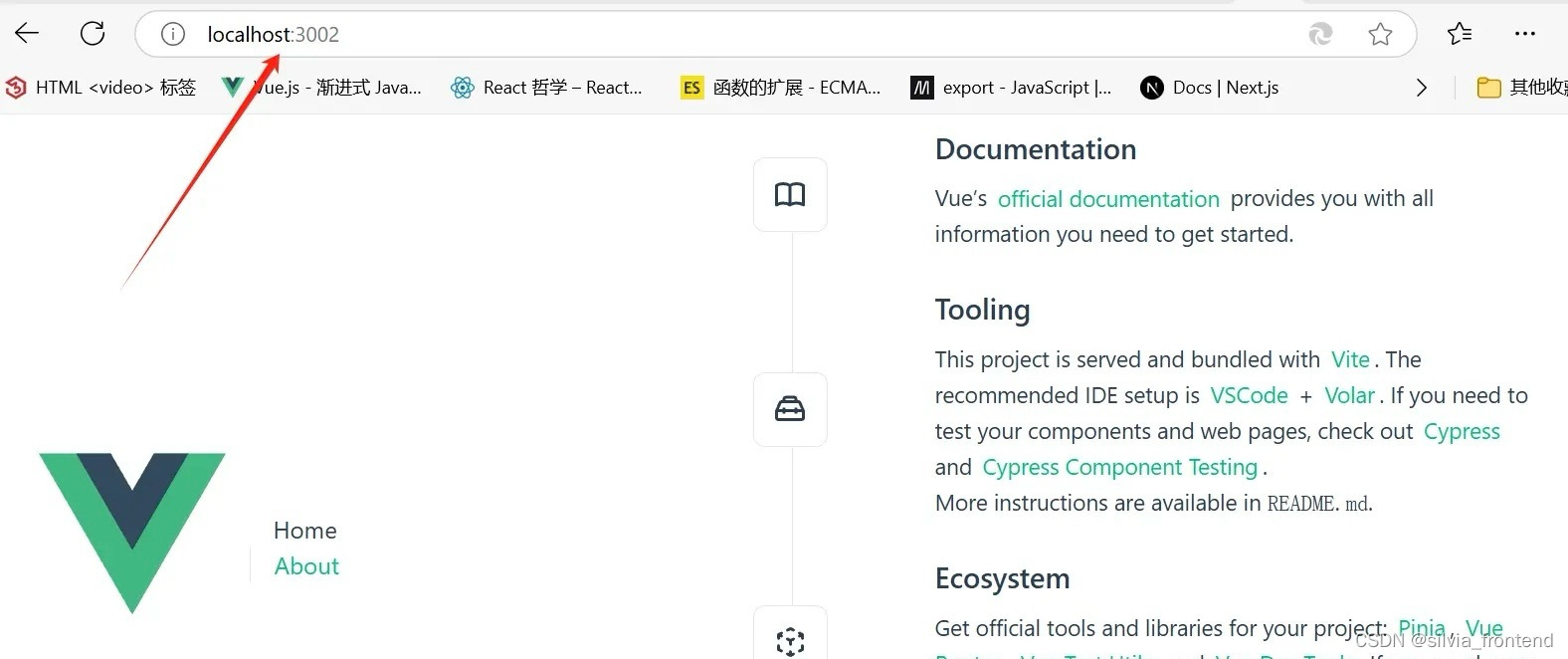The image size is (1568, 659).
Task: Follow the Volar link
Action: pos(1350,395)
